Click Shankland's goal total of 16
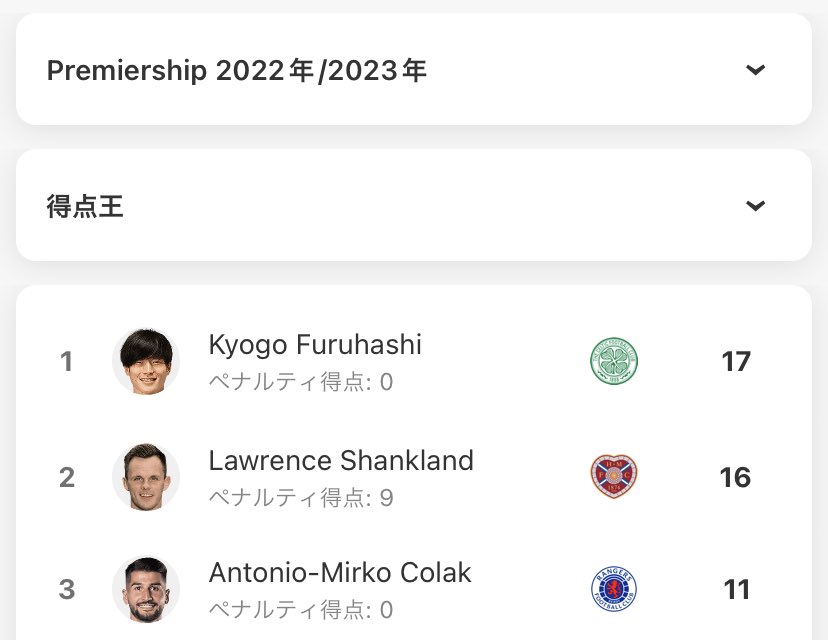 point(735,477)
